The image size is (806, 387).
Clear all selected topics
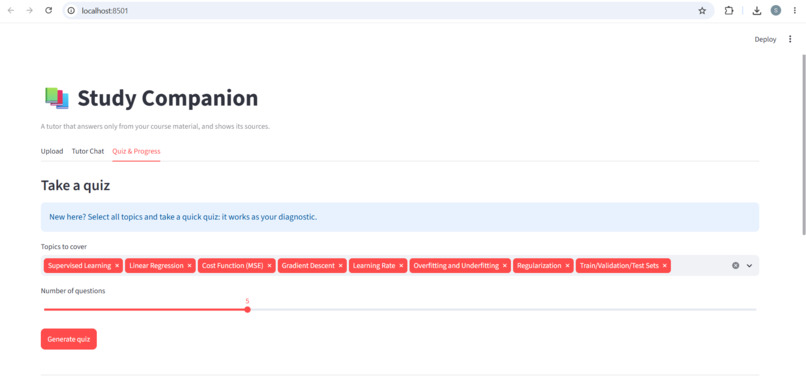(736, 266)
